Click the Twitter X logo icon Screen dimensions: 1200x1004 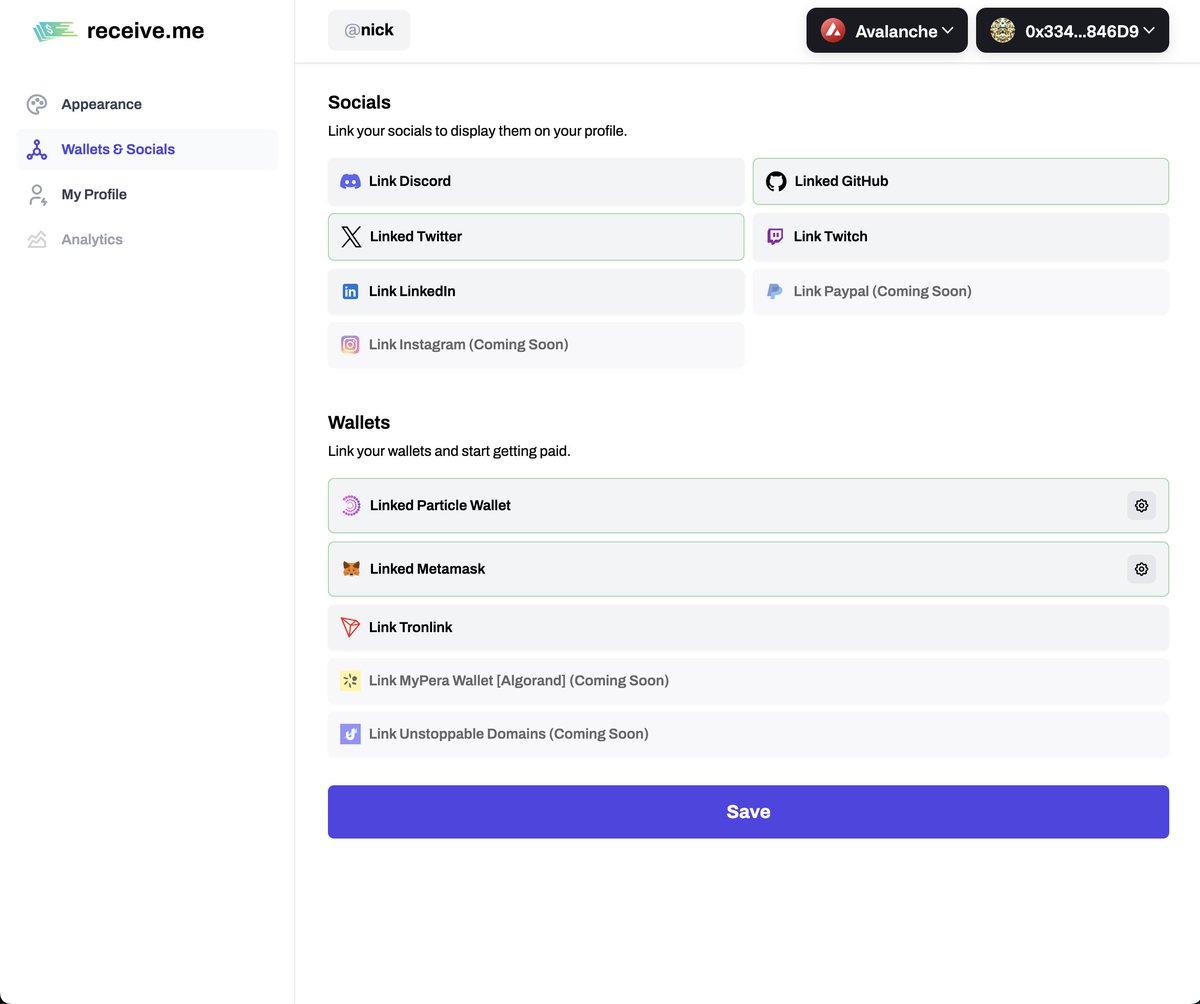tap(351, 237)
